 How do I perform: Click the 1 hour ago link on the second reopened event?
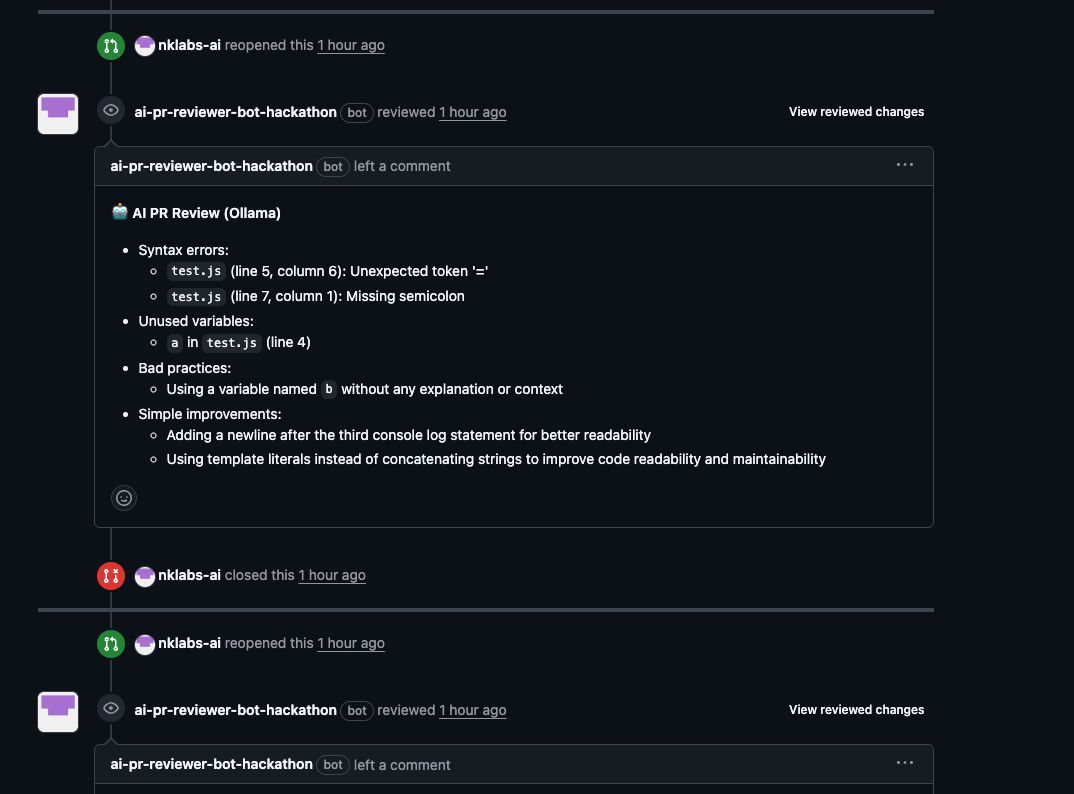point(350,643)
